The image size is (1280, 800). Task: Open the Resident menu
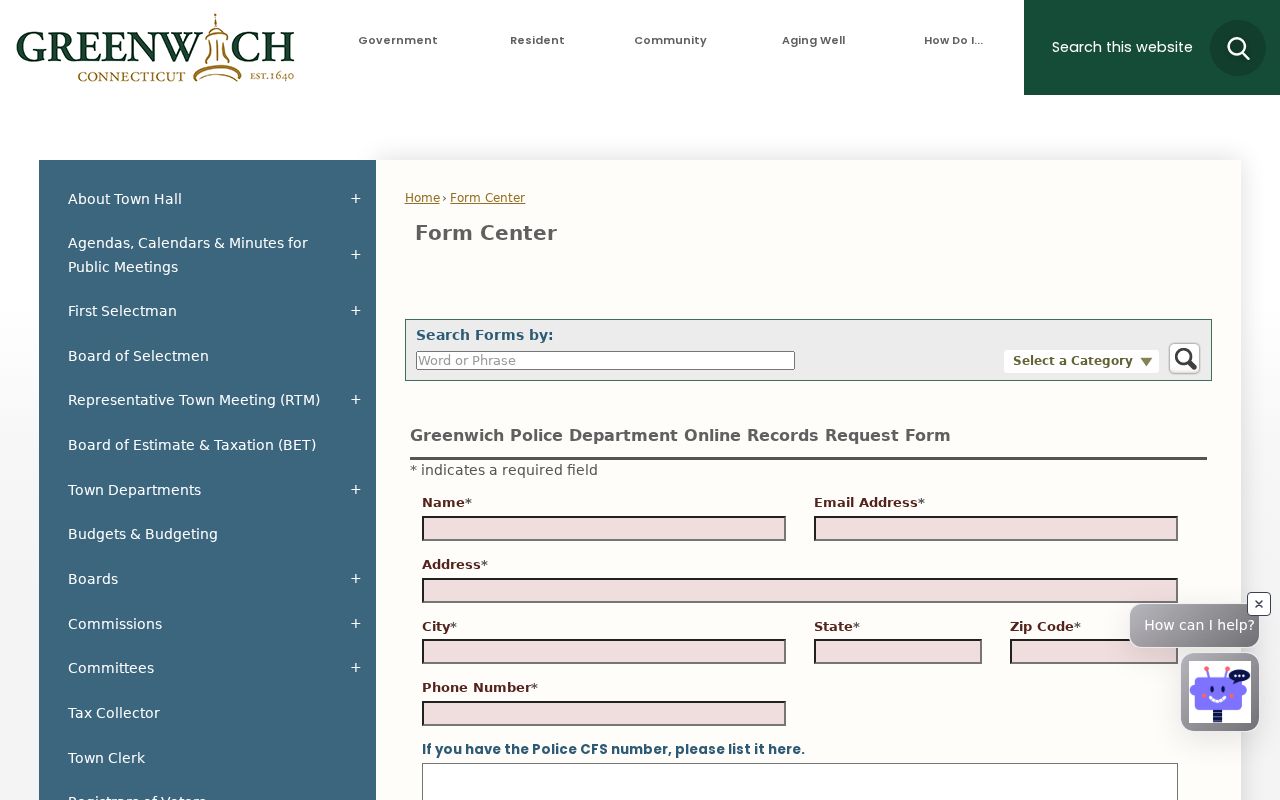coord(537,41)
